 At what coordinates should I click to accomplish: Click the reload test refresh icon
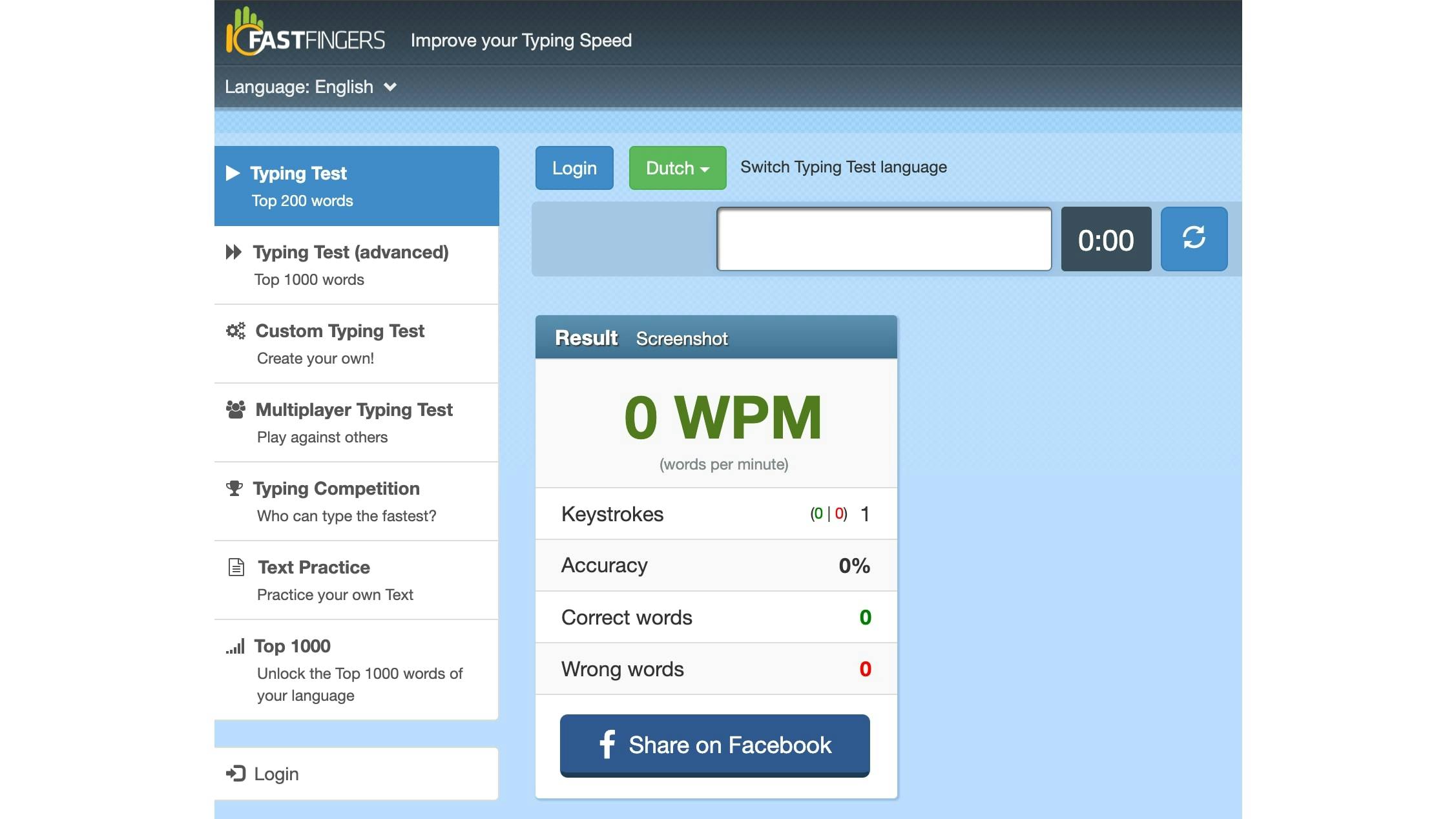pyautogui.click(x=1193, y=238)
